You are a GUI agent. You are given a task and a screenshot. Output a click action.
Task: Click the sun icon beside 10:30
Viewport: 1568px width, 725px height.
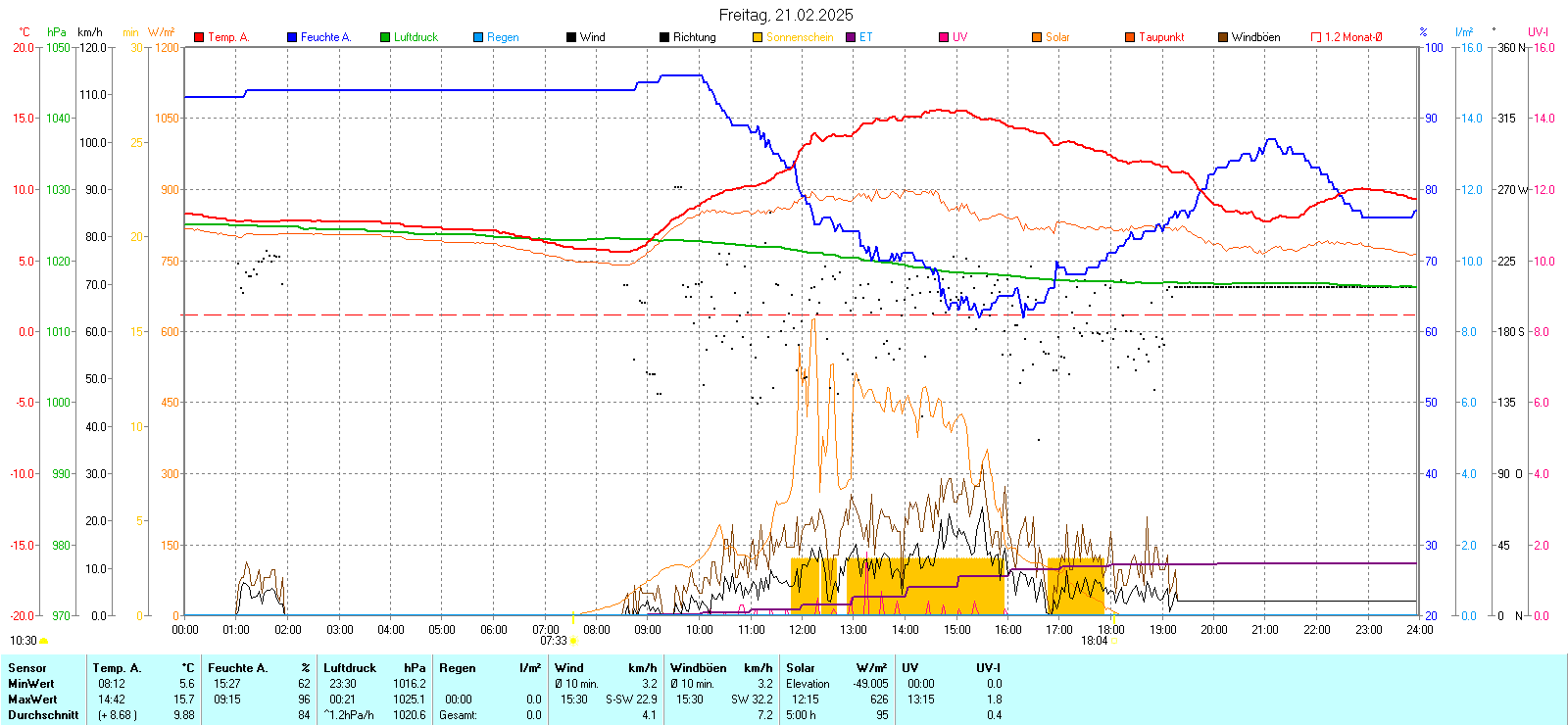pos(44,641)
